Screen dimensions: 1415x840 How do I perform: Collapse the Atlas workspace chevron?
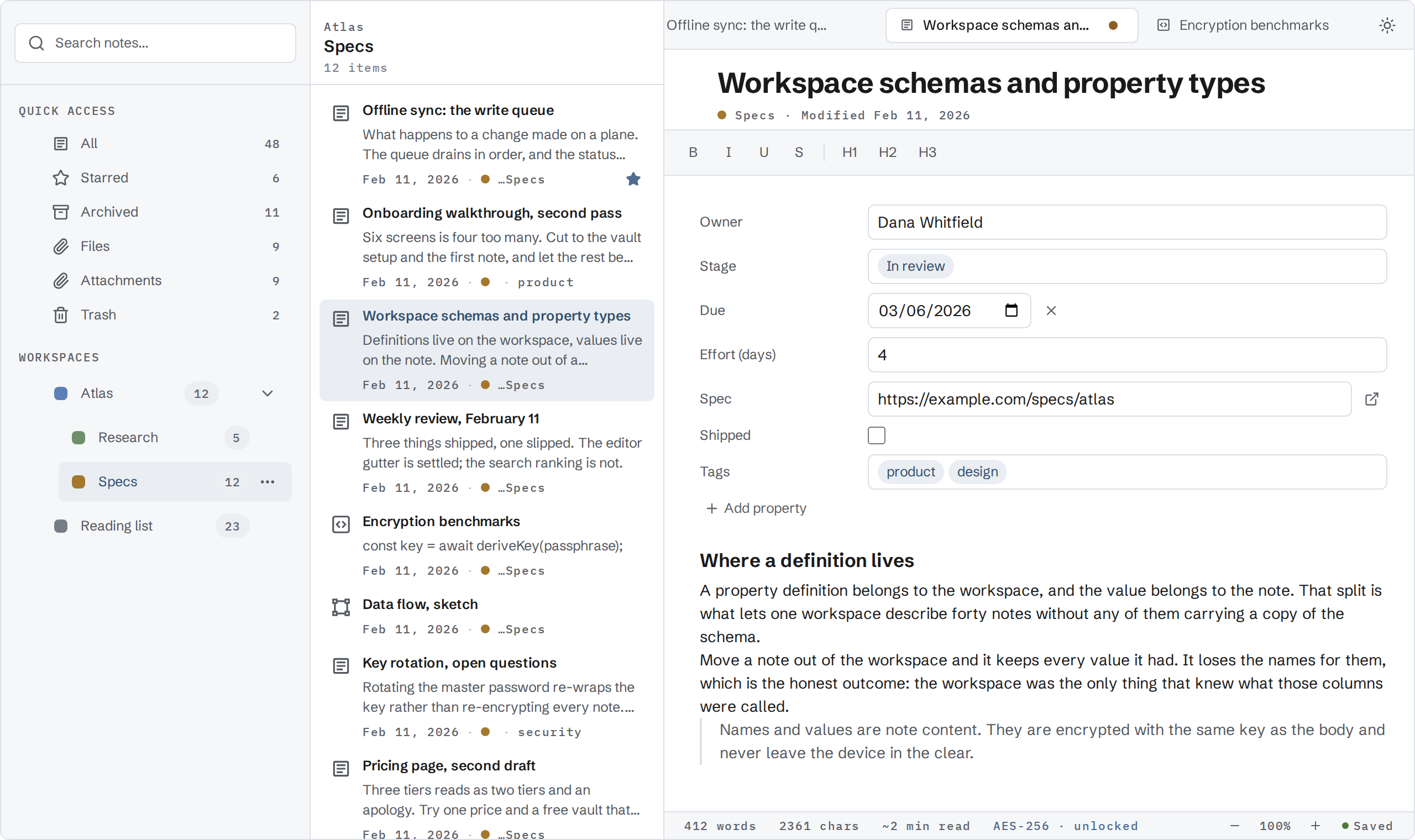[267, 393]
